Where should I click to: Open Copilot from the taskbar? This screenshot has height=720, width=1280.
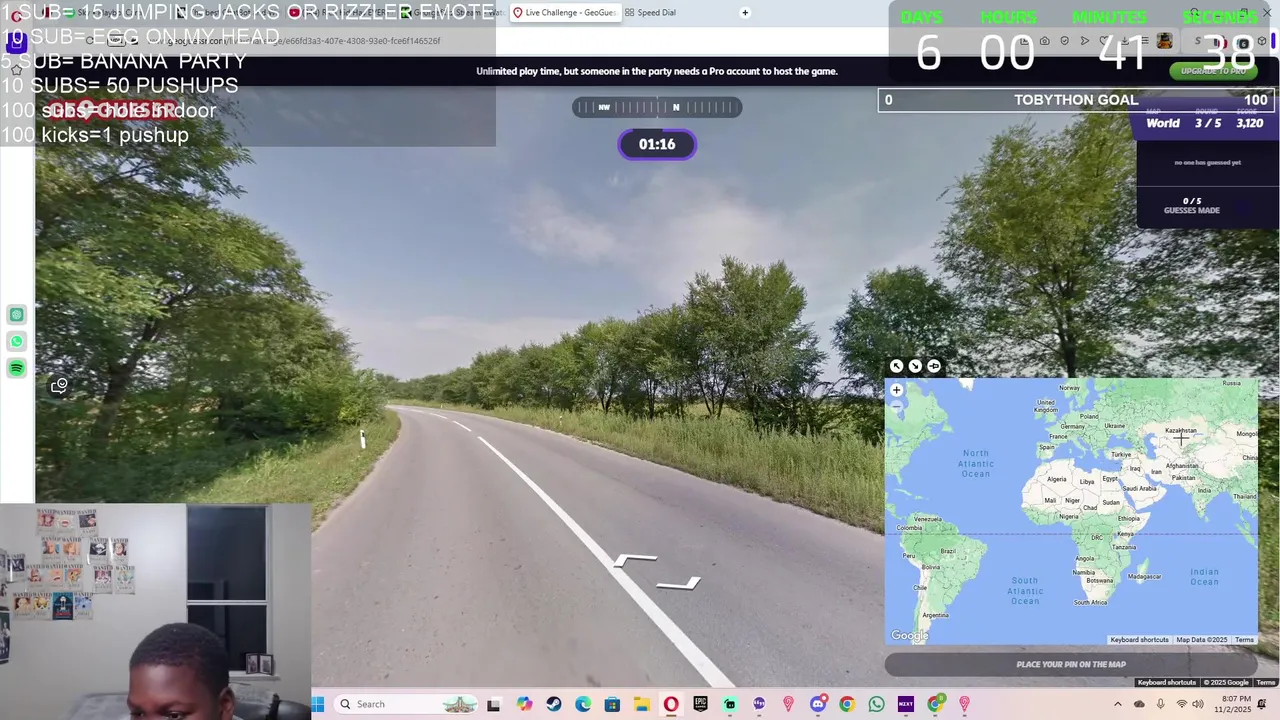click(x=525, y=705)
